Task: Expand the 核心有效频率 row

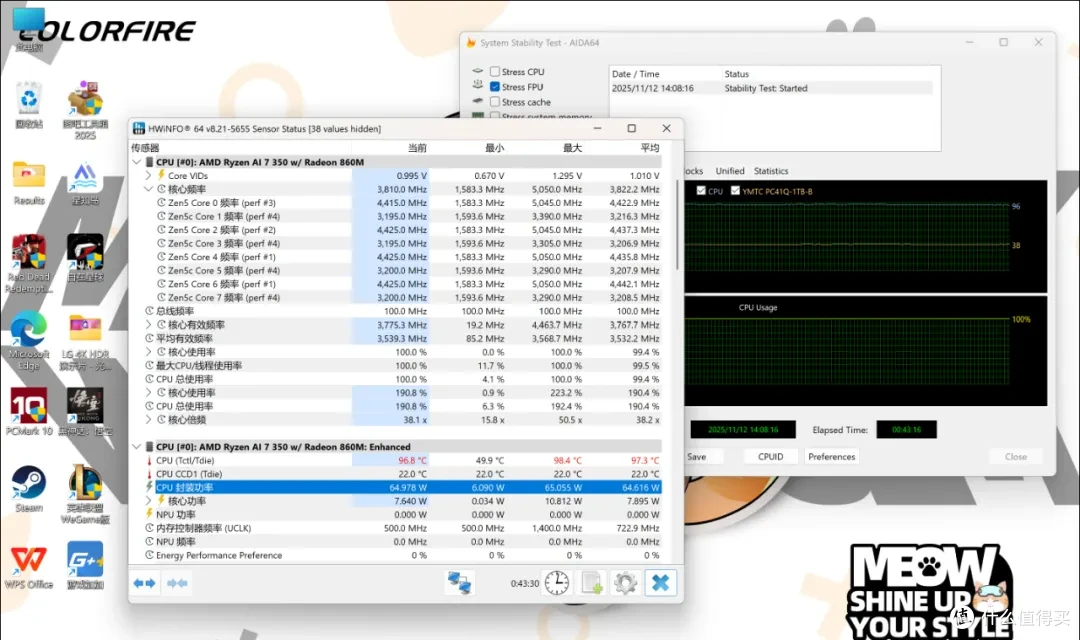Action: click(148, 324)
